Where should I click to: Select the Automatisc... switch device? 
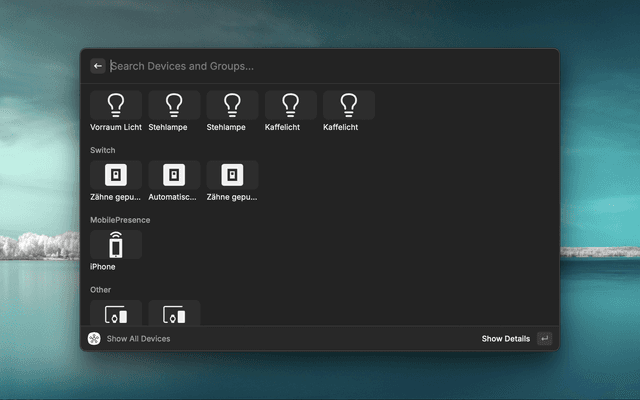174,176
